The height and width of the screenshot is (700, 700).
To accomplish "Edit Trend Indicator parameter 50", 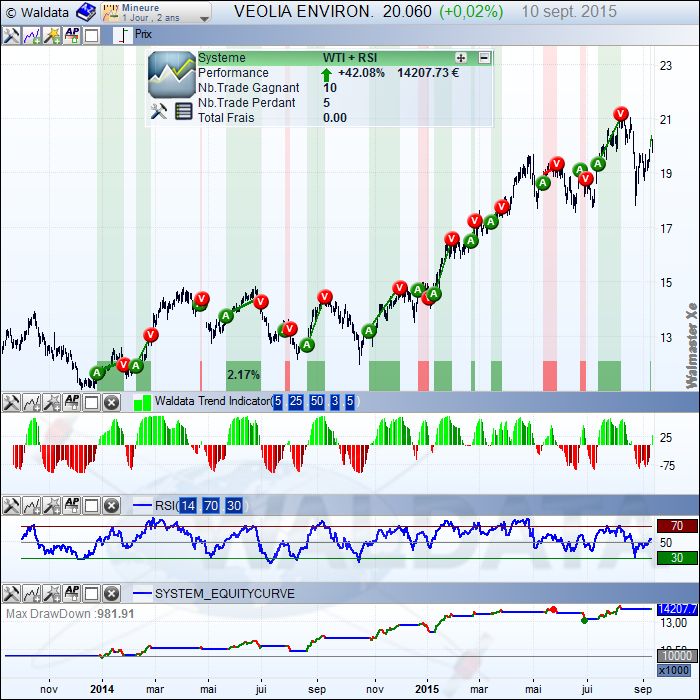I will (x=317, y=401).
